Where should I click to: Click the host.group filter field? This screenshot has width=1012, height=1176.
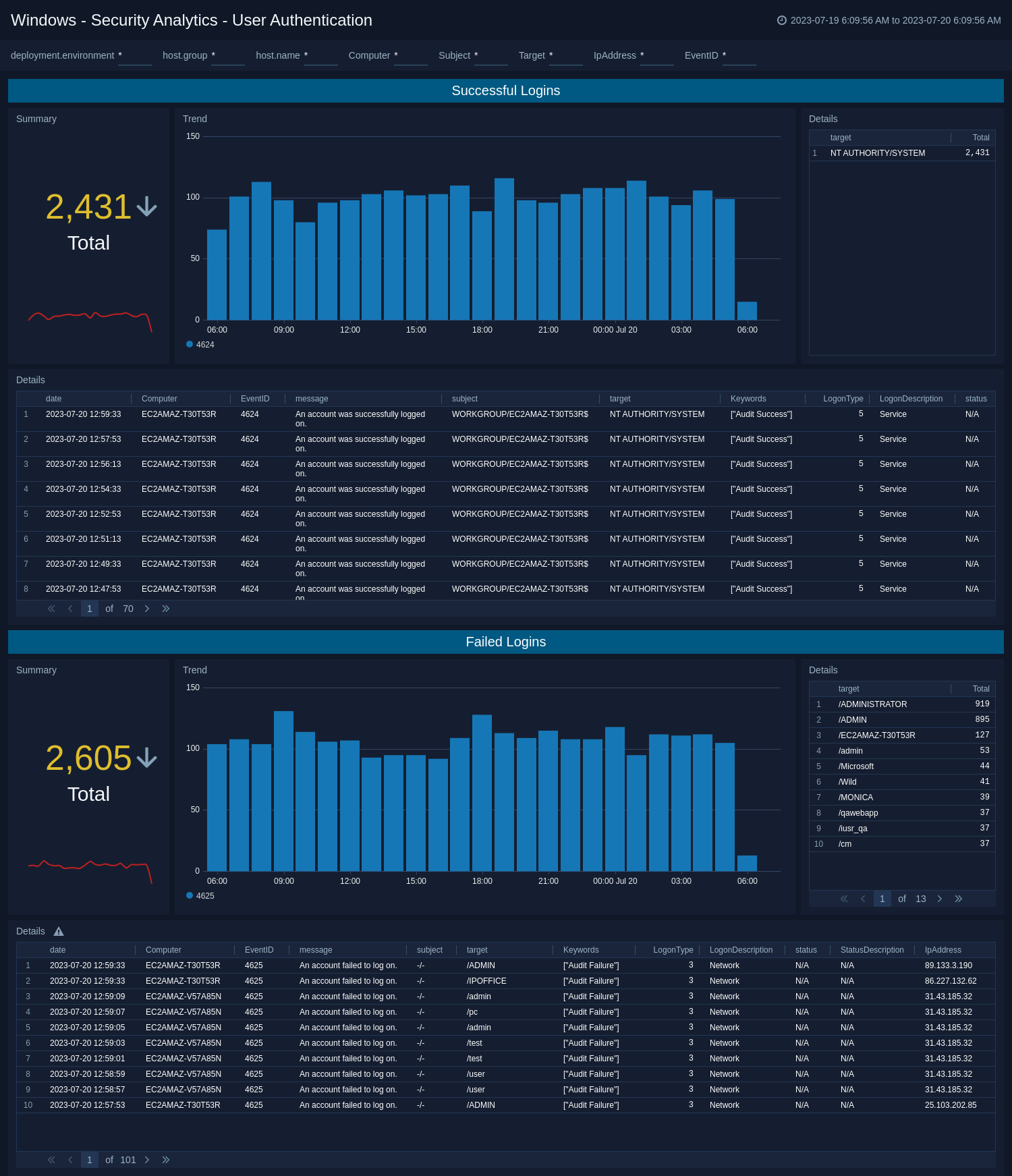click(x=228, y=56)
